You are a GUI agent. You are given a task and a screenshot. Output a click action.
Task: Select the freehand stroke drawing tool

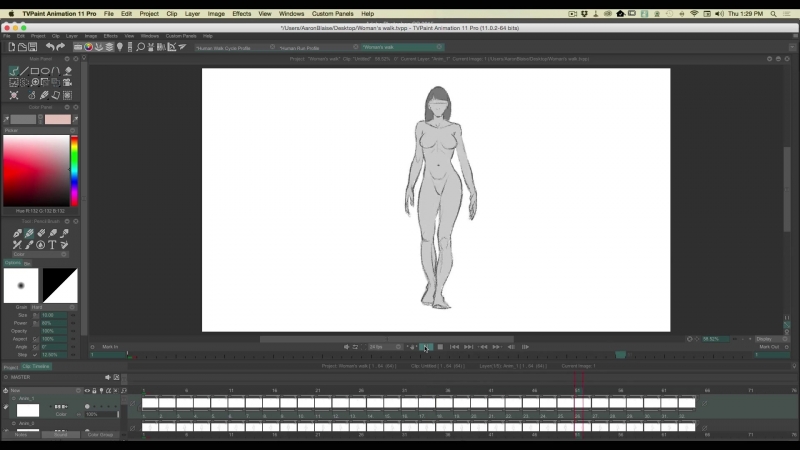14,71
